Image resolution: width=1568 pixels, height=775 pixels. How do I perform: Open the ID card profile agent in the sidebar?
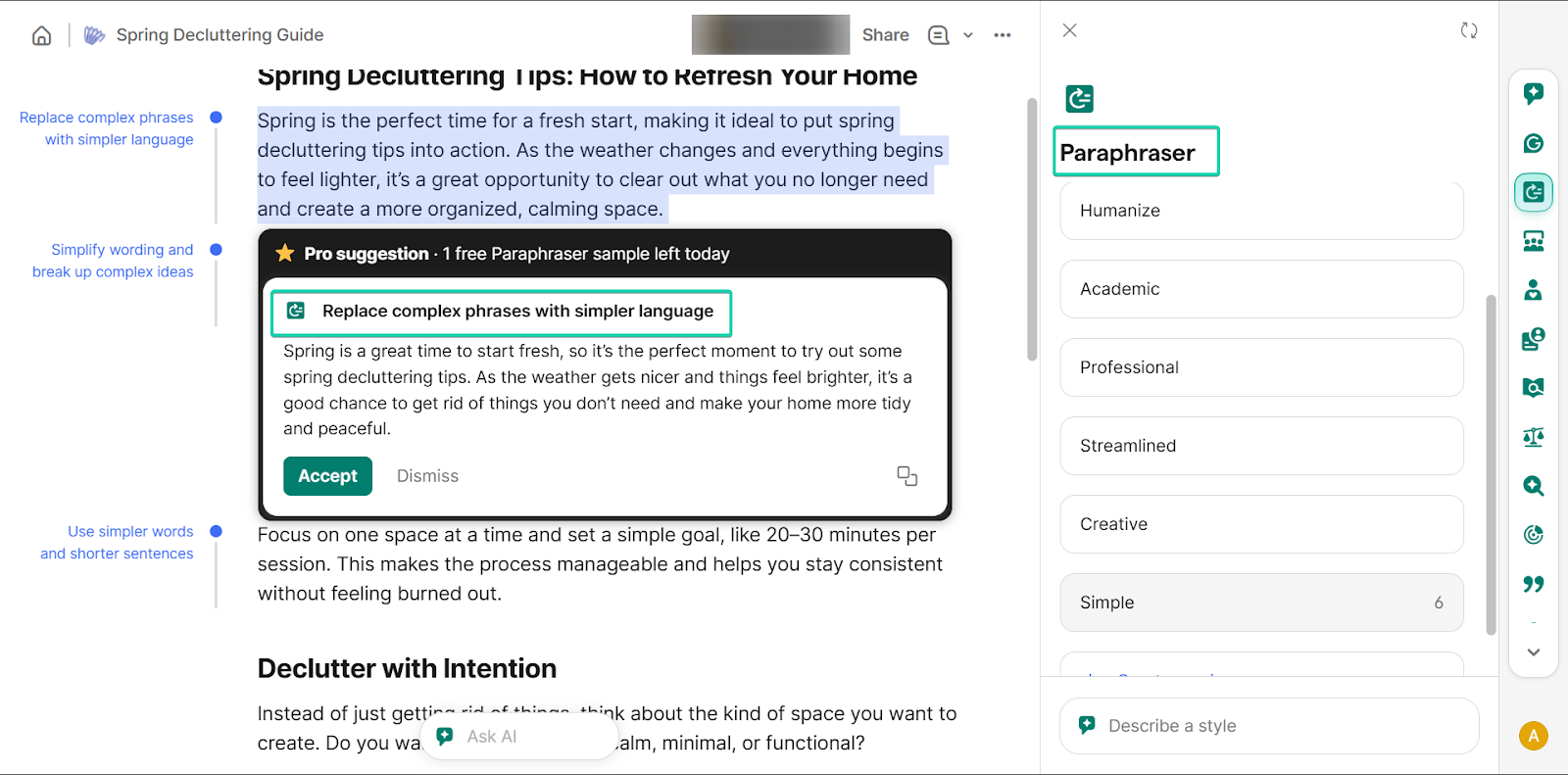click(x=1534, y=339)
